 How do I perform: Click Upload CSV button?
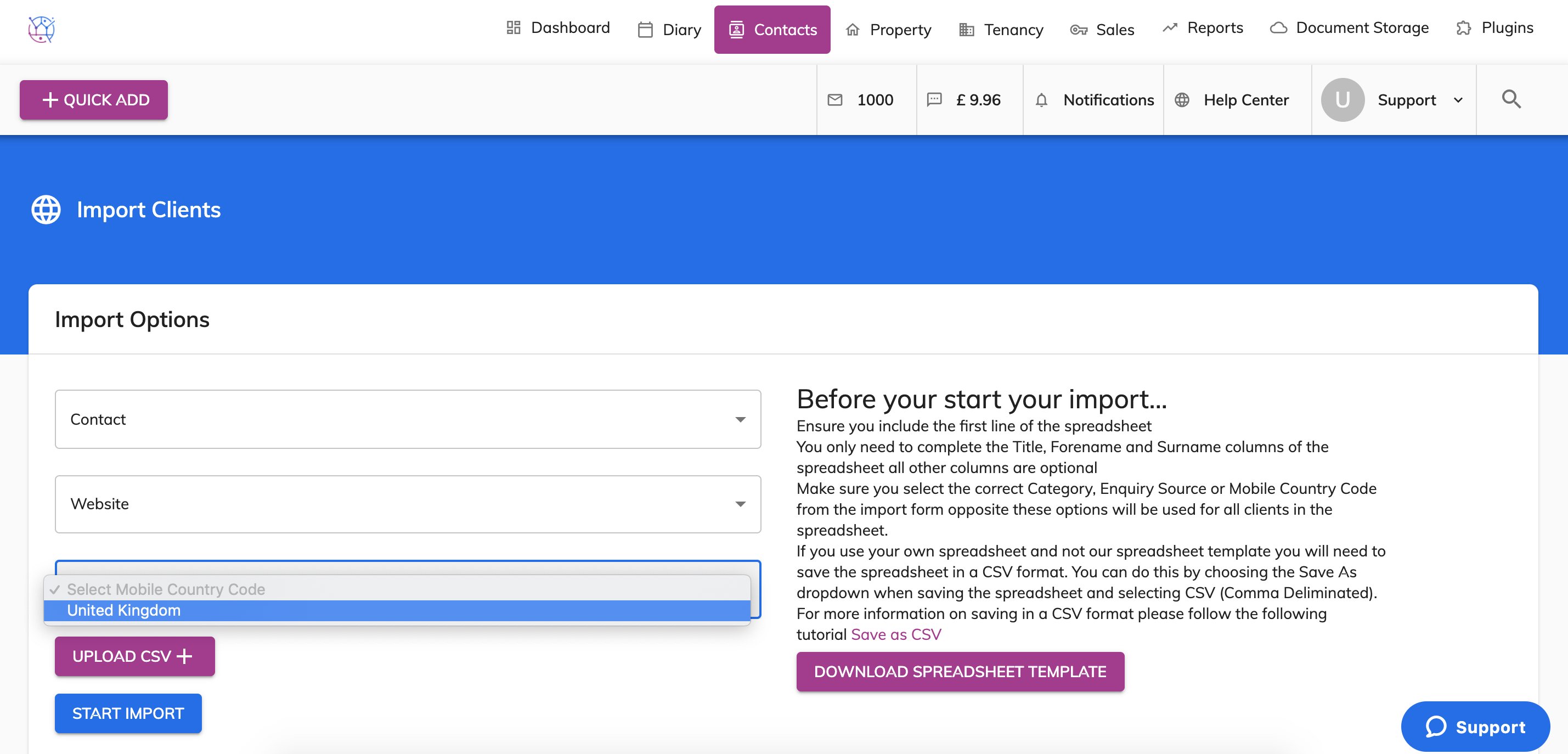[134, 656]
